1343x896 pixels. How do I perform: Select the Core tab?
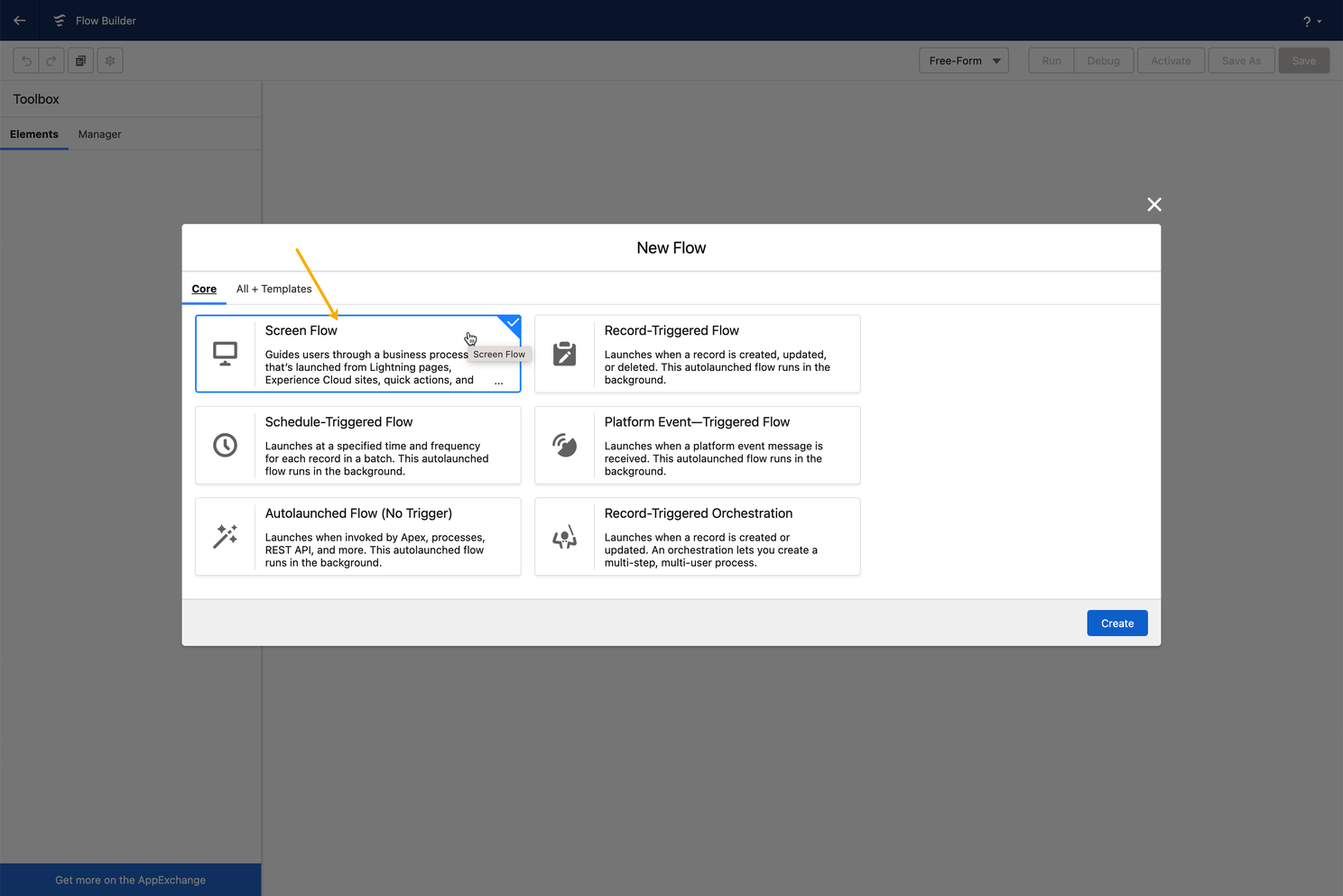click(x=204, y=289)
